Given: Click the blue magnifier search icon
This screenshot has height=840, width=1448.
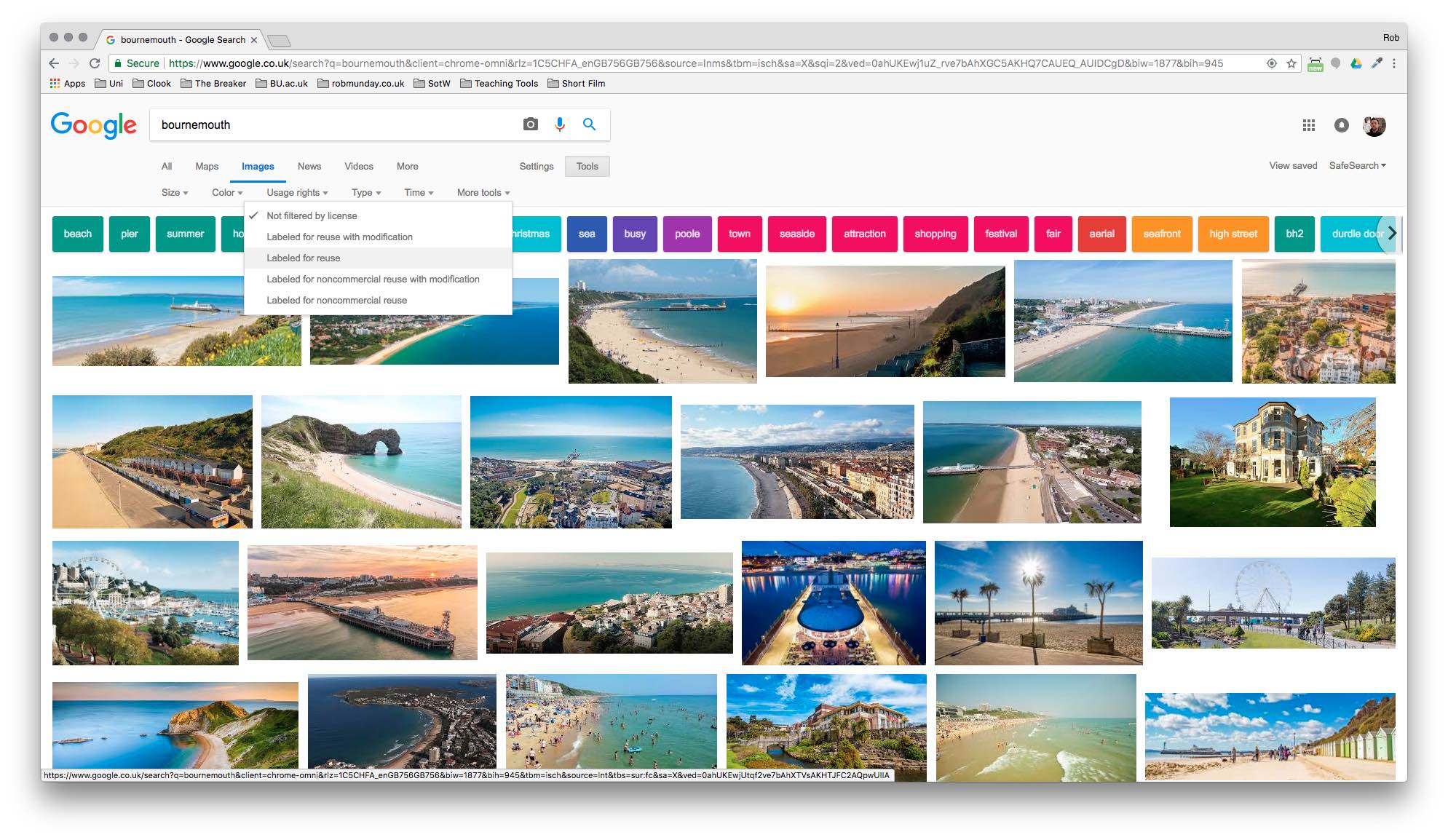Looking at the screenshot, I should 589,124.
